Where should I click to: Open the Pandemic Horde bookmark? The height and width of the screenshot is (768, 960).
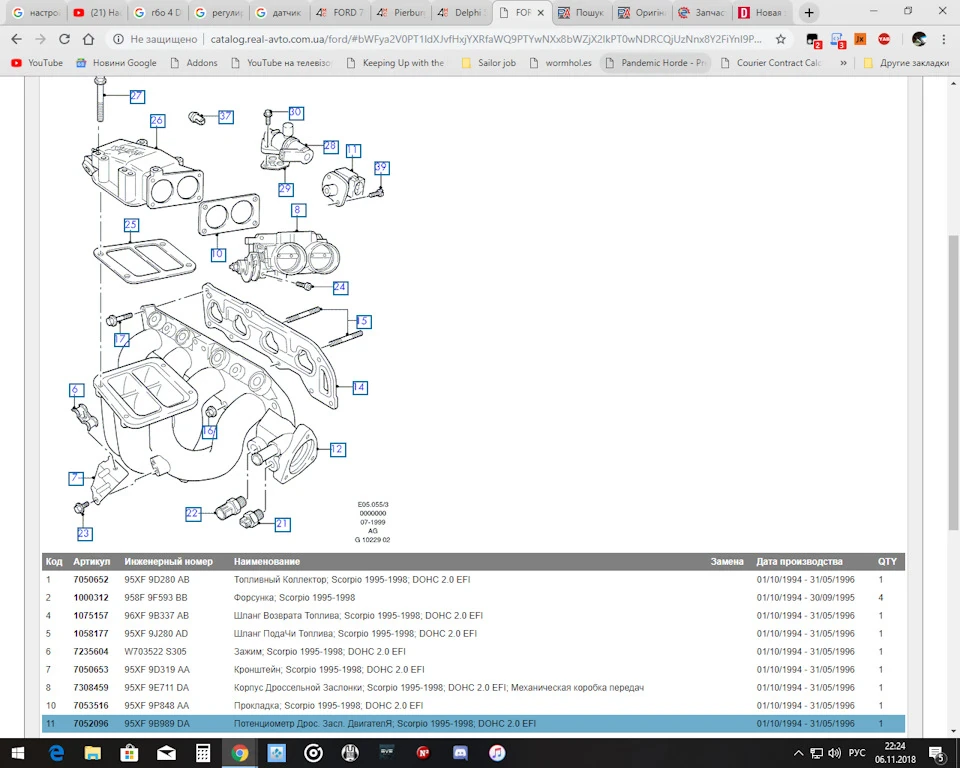point(655,63)
